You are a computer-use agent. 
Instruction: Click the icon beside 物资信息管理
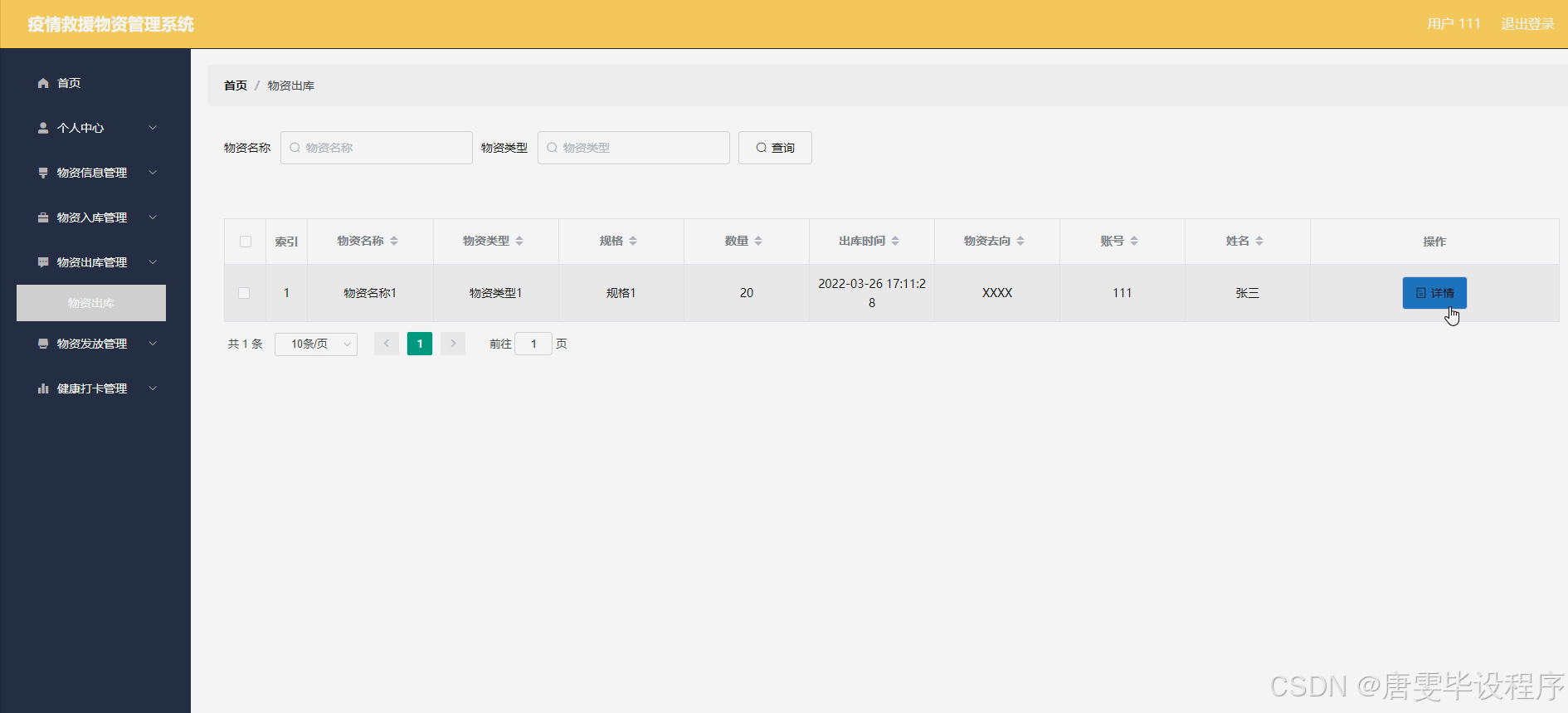click(x=43, y=173)
